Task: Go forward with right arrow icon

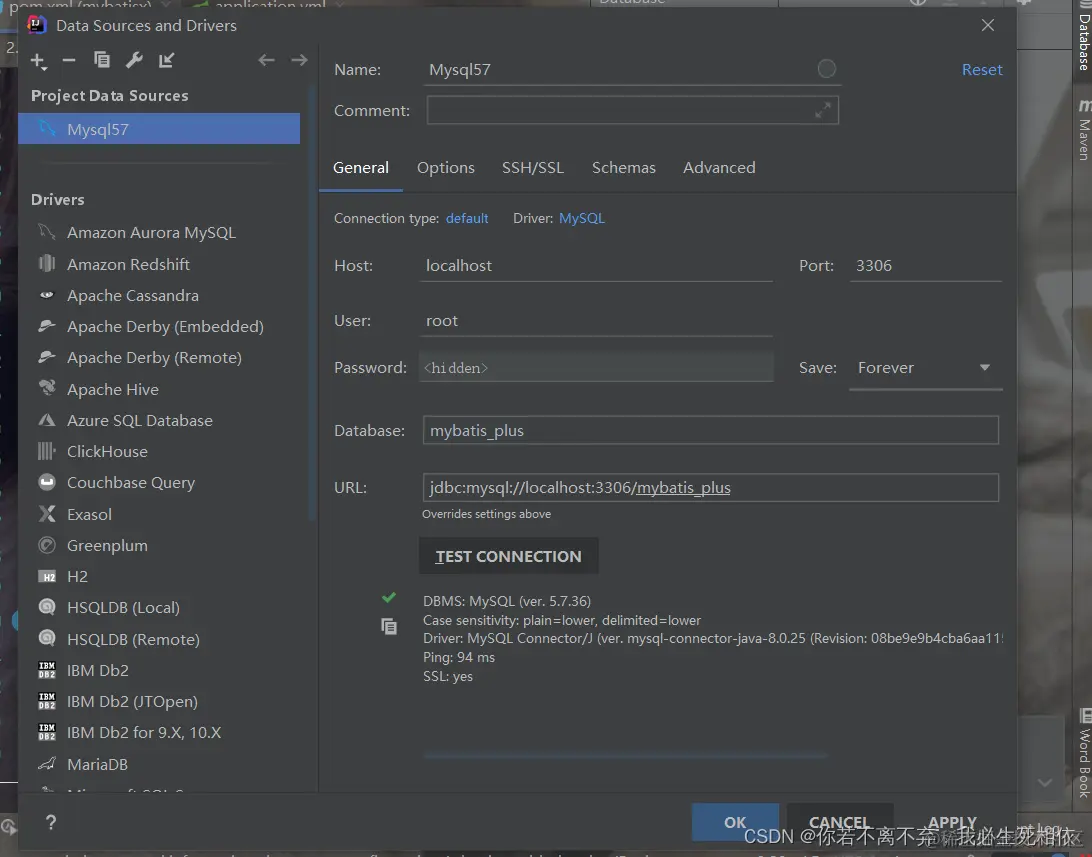Action: tap(299, 61)
